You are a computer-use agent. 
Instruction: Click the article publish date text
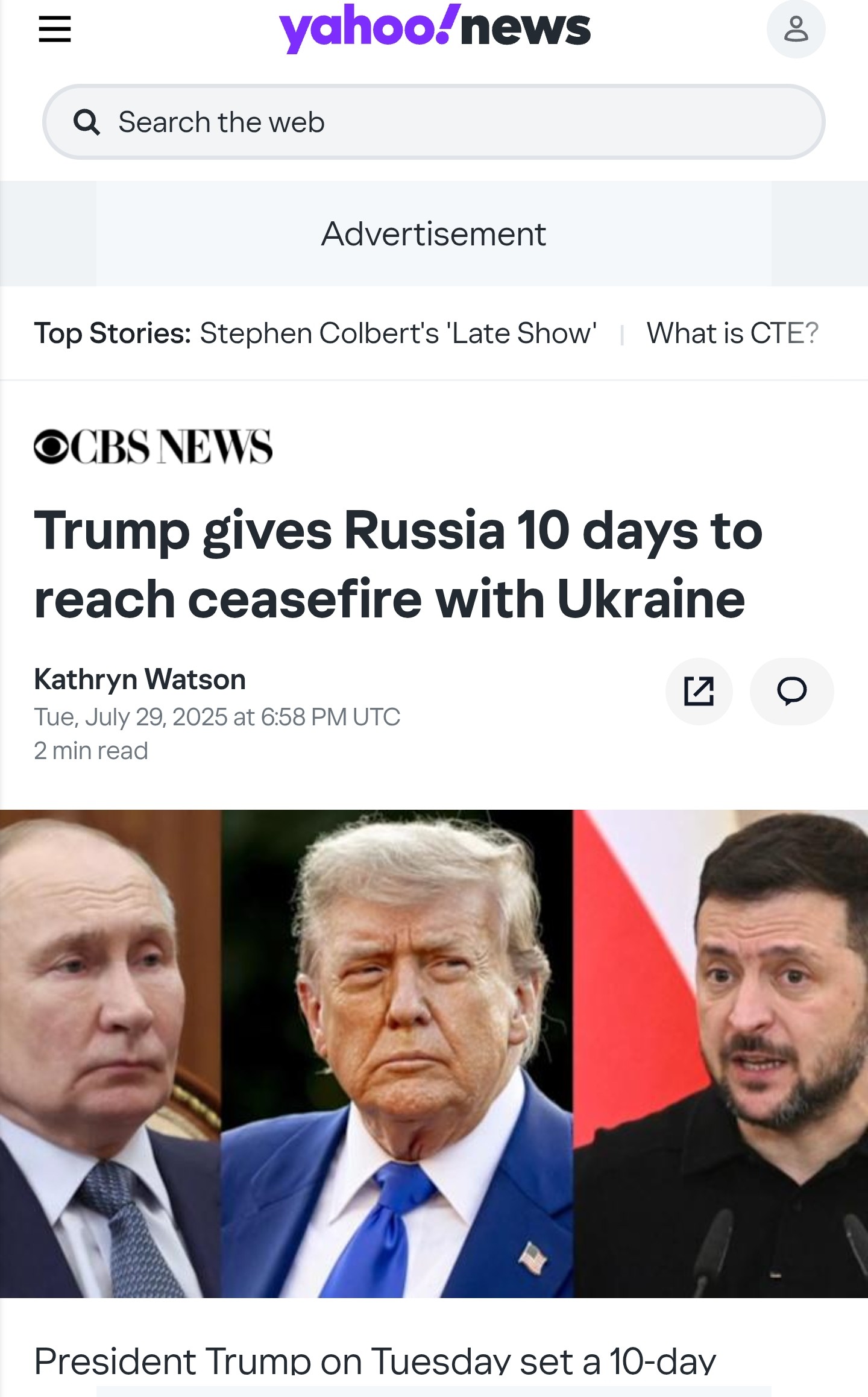coord(217,717)
